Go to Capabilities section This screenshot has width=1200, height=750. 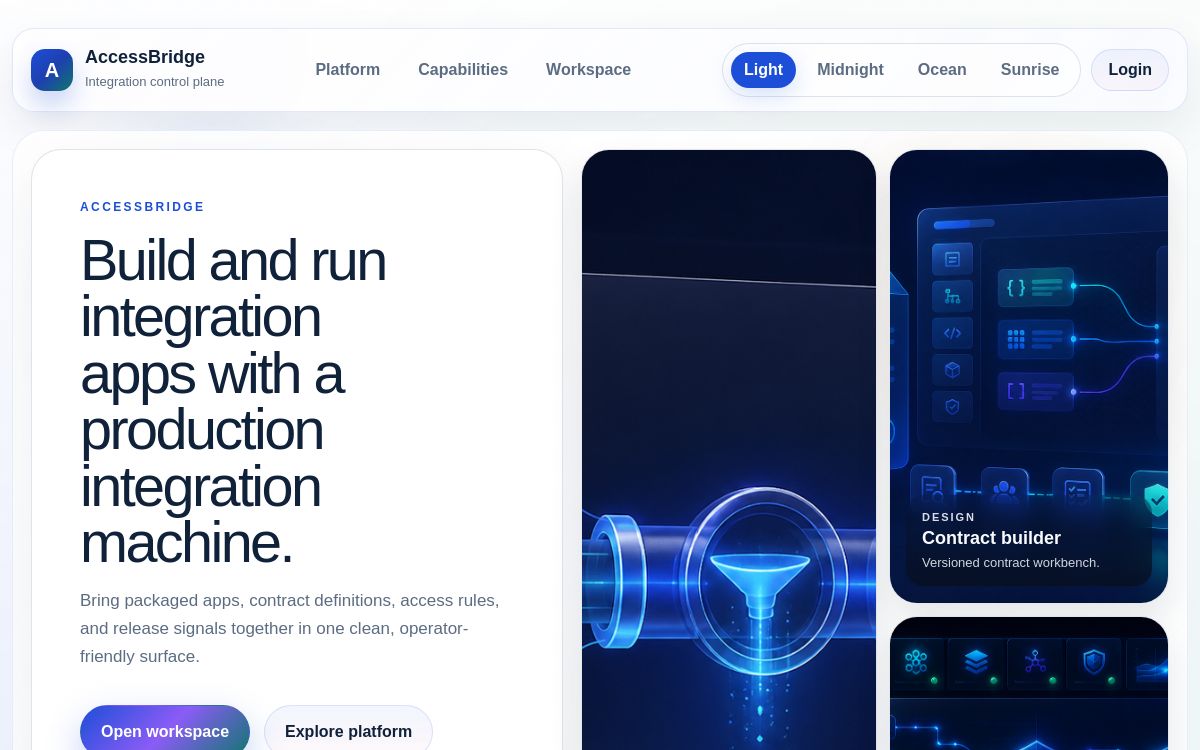pos(463,70)
